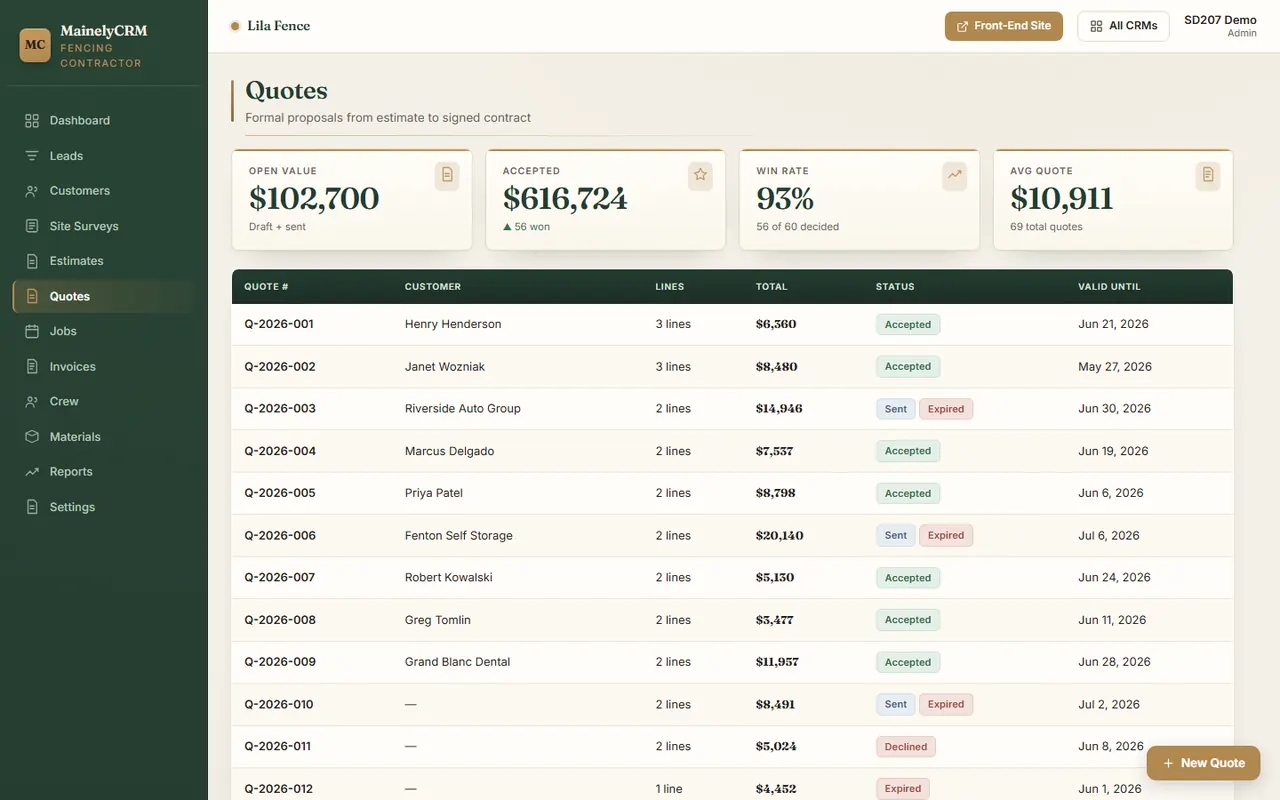This screenshot has height=800, width=1280.
Task: Open quote Q-2026-008 for Greg Tomlin
Action: pyautogui.click(x=280, y=620)
